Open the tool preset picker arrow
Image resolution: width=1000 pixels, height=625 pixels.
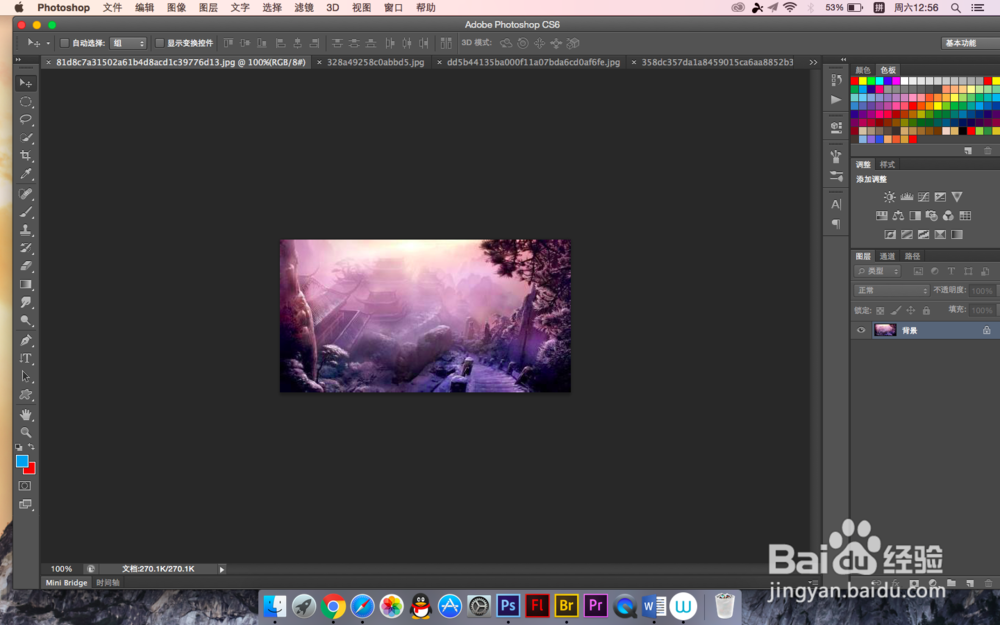coord(48,43)
